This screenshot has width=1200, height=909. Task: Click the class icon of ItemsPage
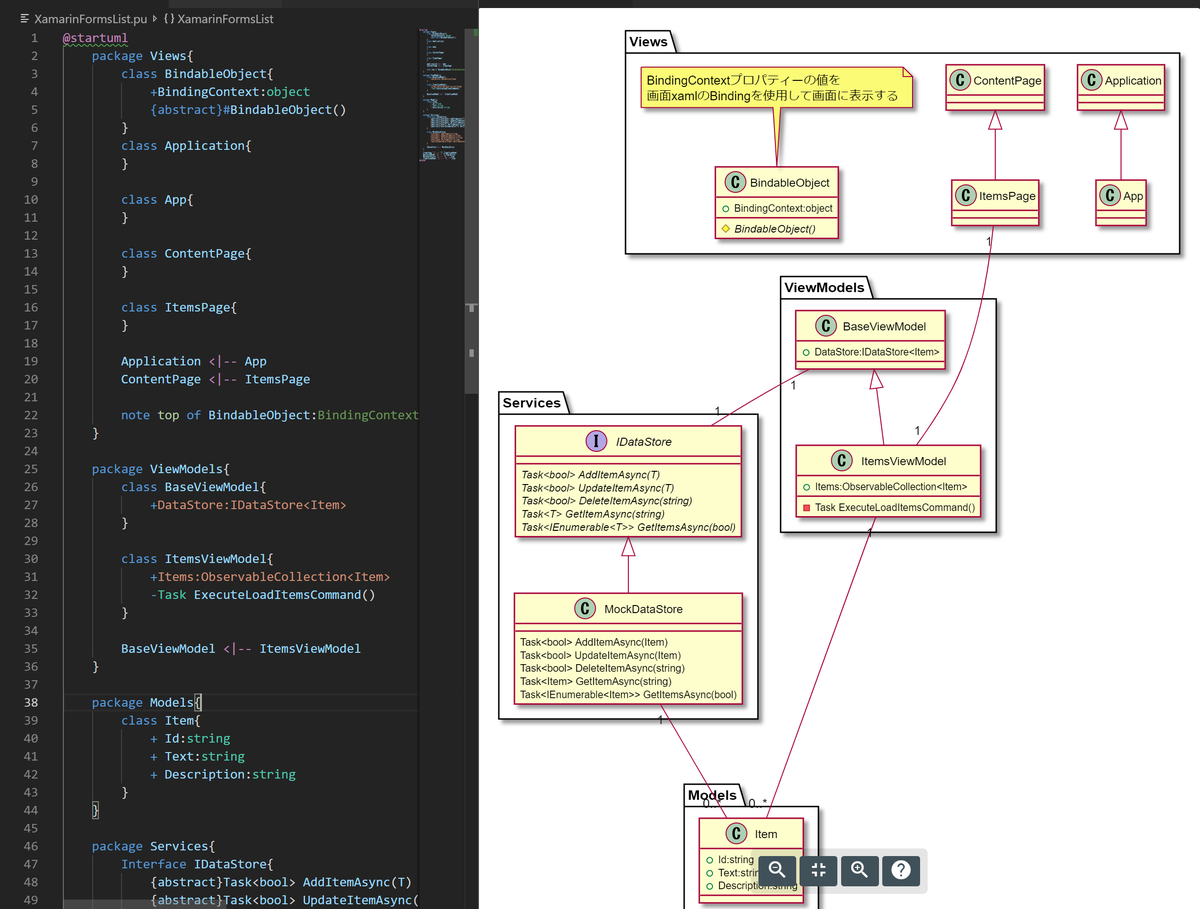click(x=965, y=196)
